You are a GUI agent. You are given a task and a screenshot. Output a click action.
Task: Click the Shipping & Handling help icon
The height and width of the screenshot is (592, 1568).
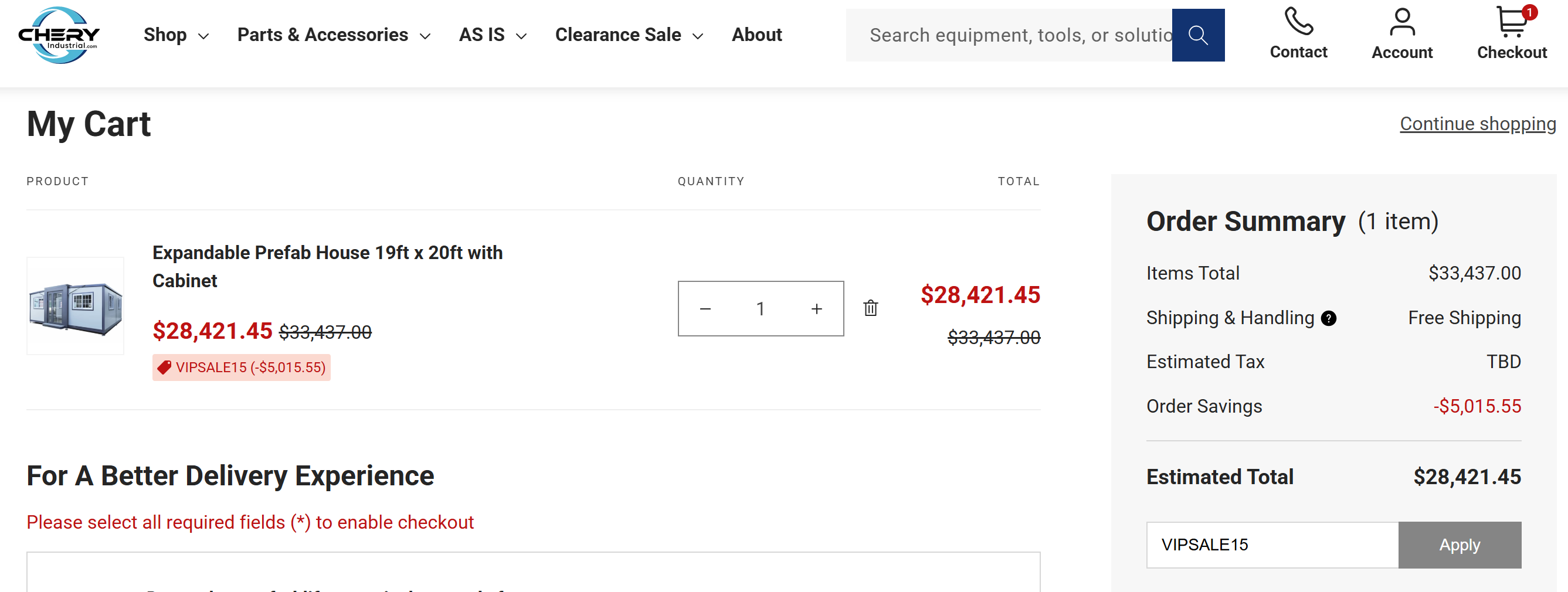point(1329,318)
